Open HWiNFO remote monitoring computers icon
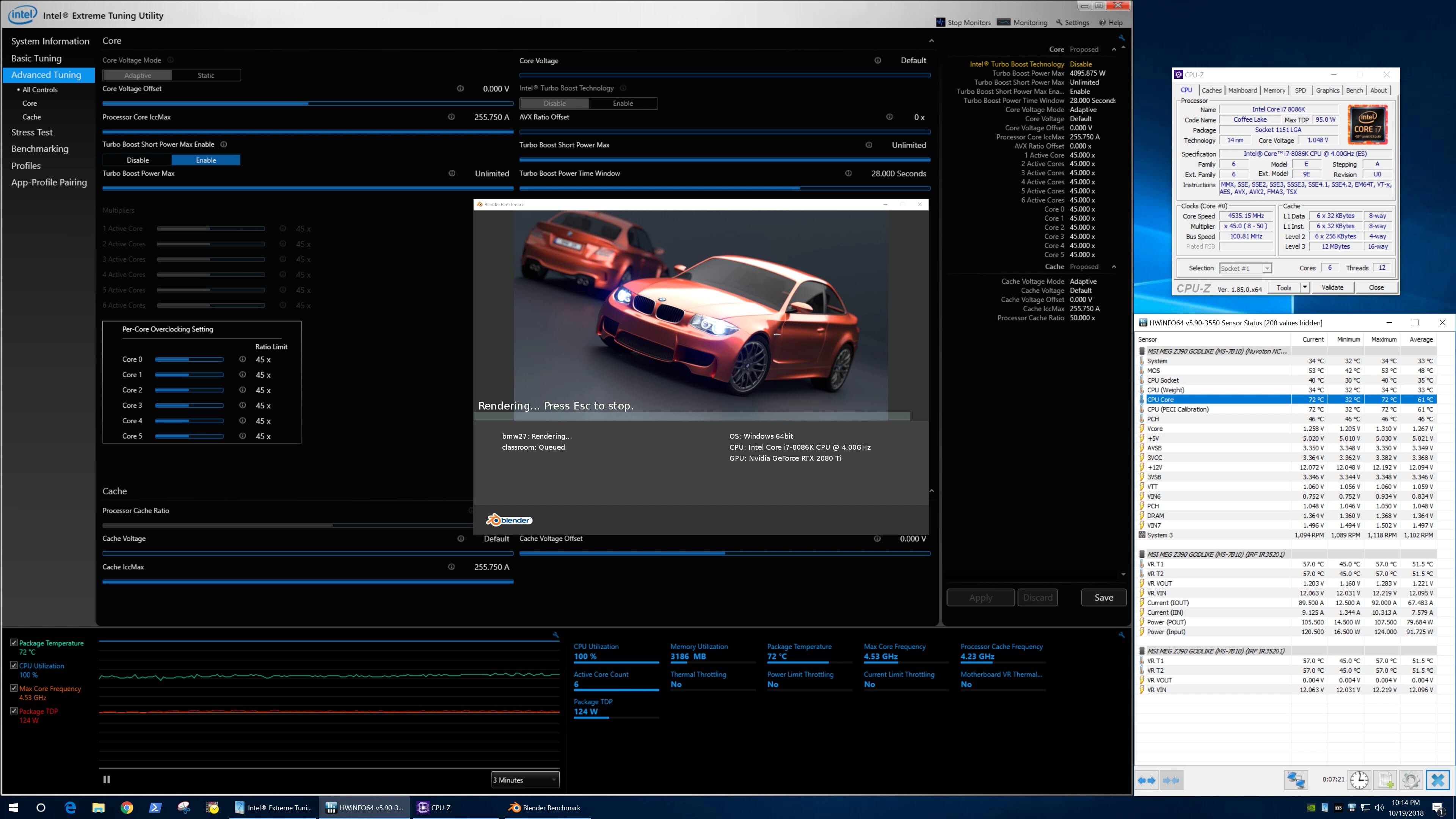Viewport: 1456px width, 819px height. coord(1296,780)
